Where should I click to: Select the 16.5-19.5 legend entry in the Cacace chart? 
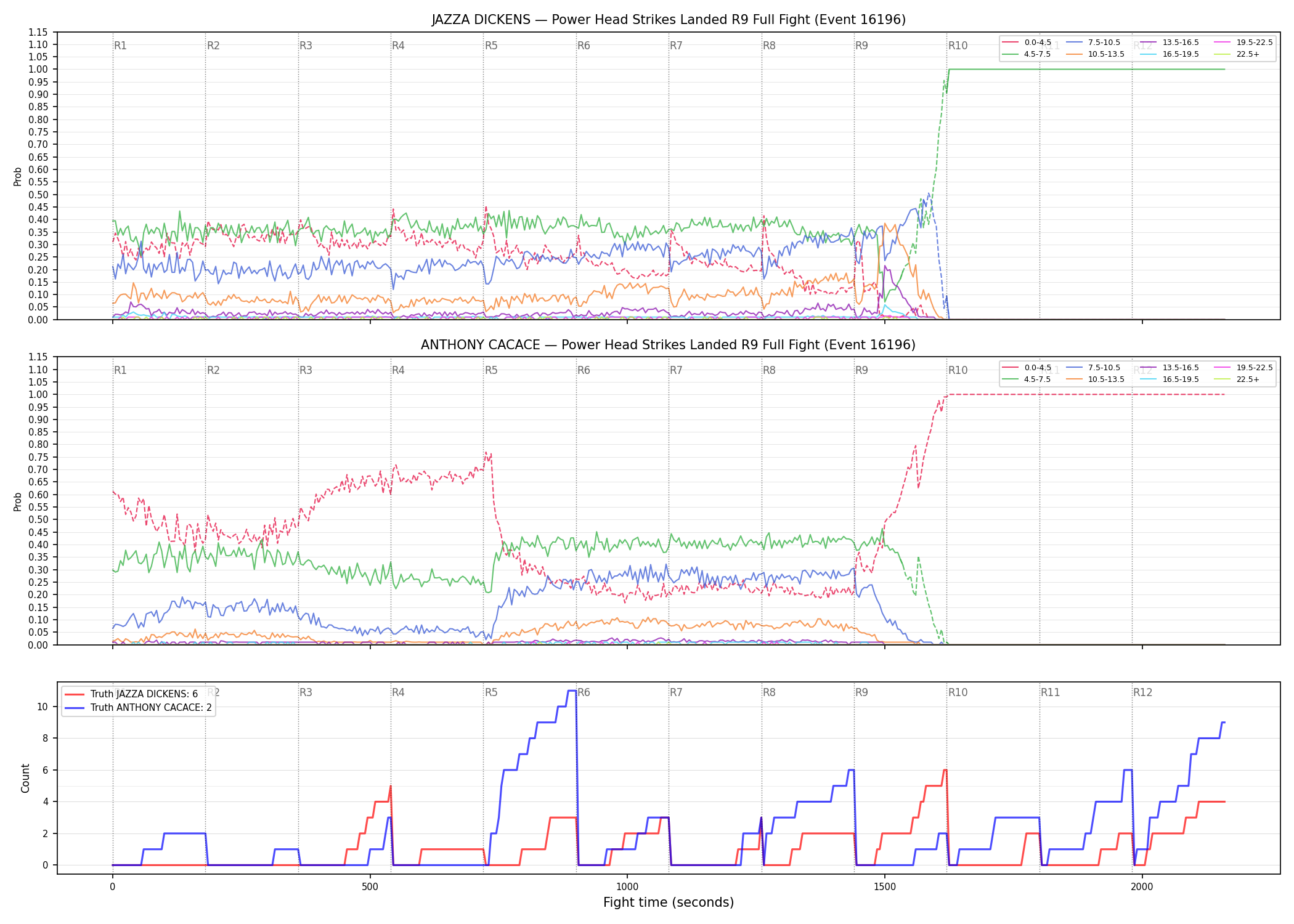pyautogui.click(x=1170, y=379)
